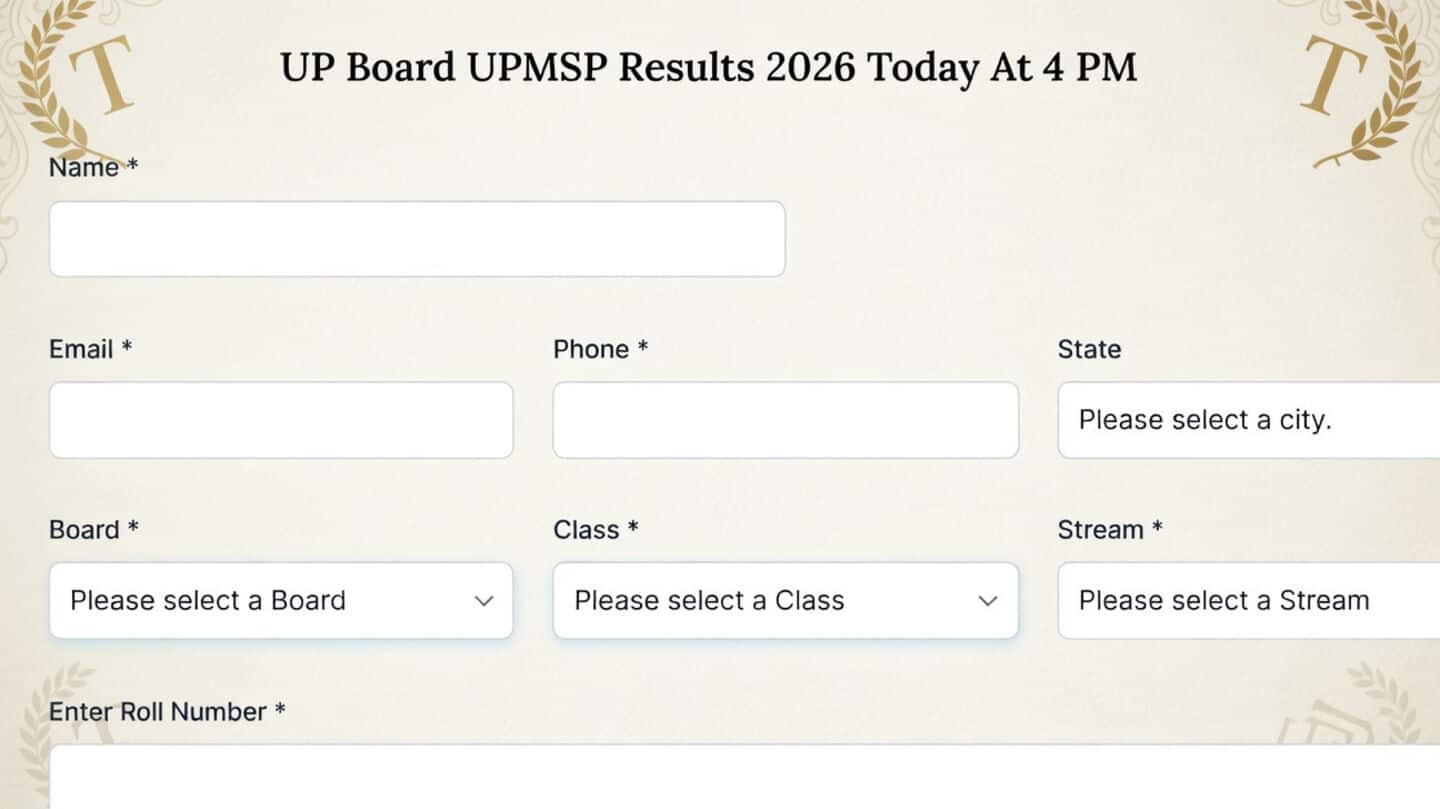Click the Name field label
Screen dimensions: 1440x809
pyautogui.click(x=82, y=167)
